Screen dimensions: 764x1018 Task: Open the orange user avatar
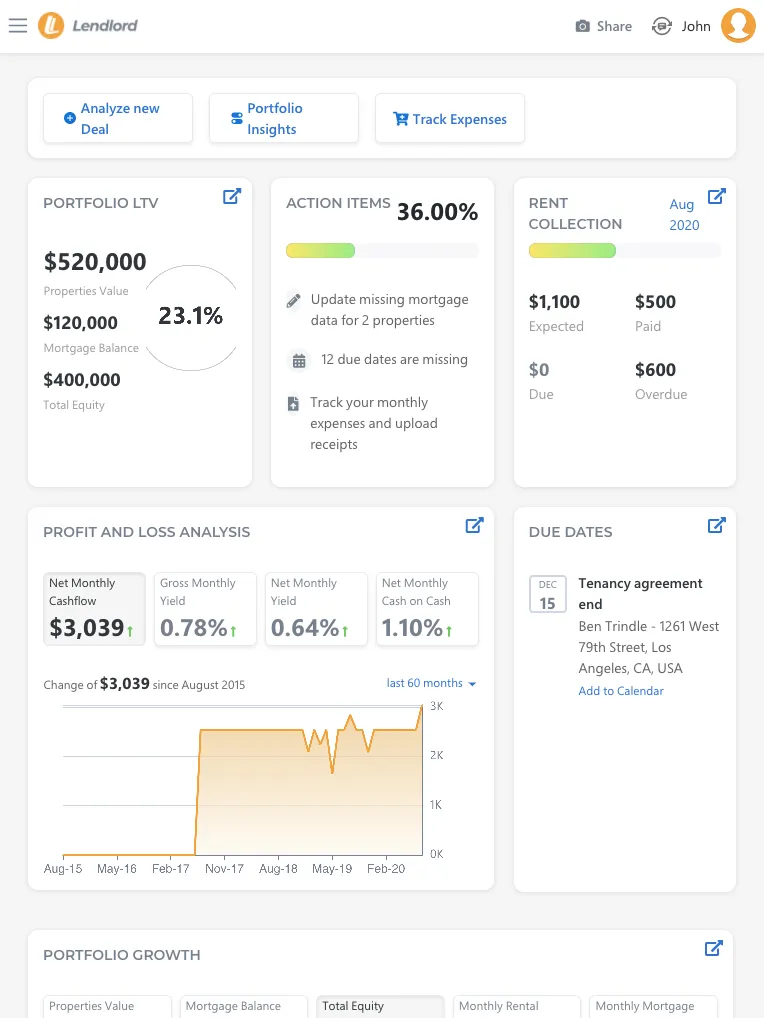pyautogui.click(x=739, y=25)
